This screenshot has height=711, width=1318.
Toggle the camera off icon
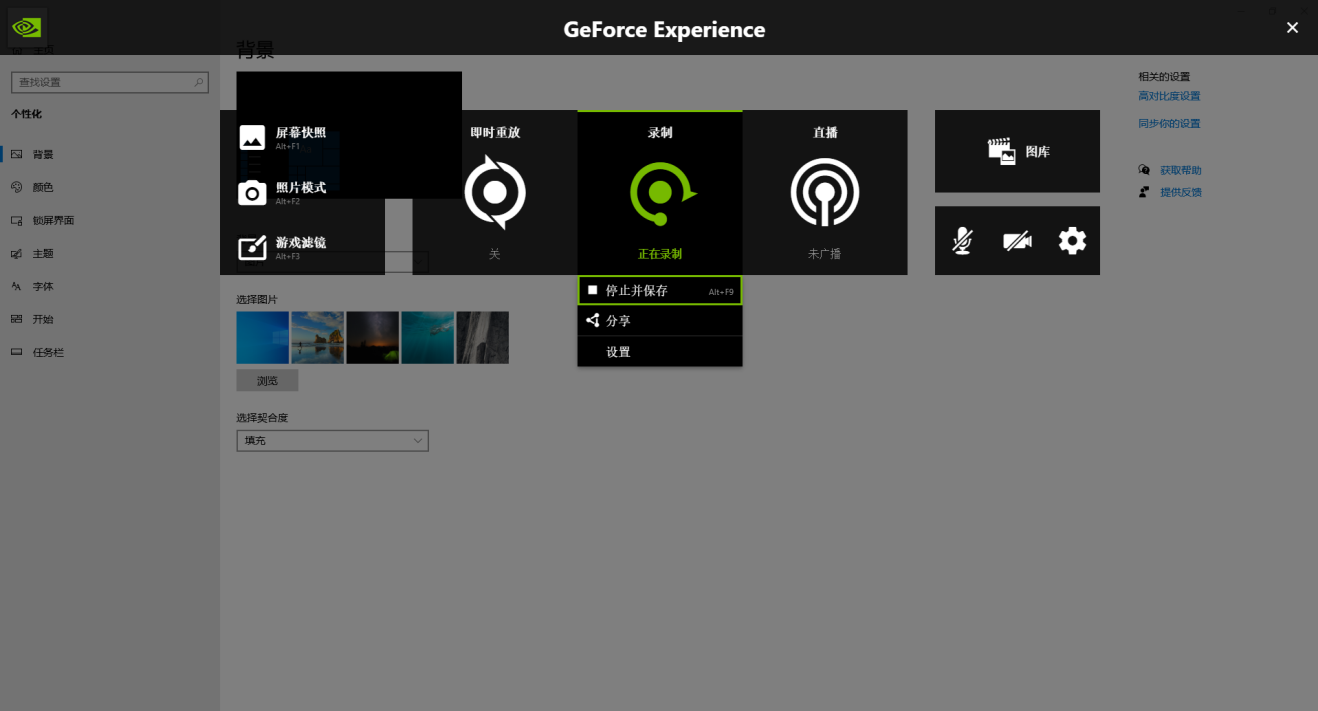(x=1017, y=241)
